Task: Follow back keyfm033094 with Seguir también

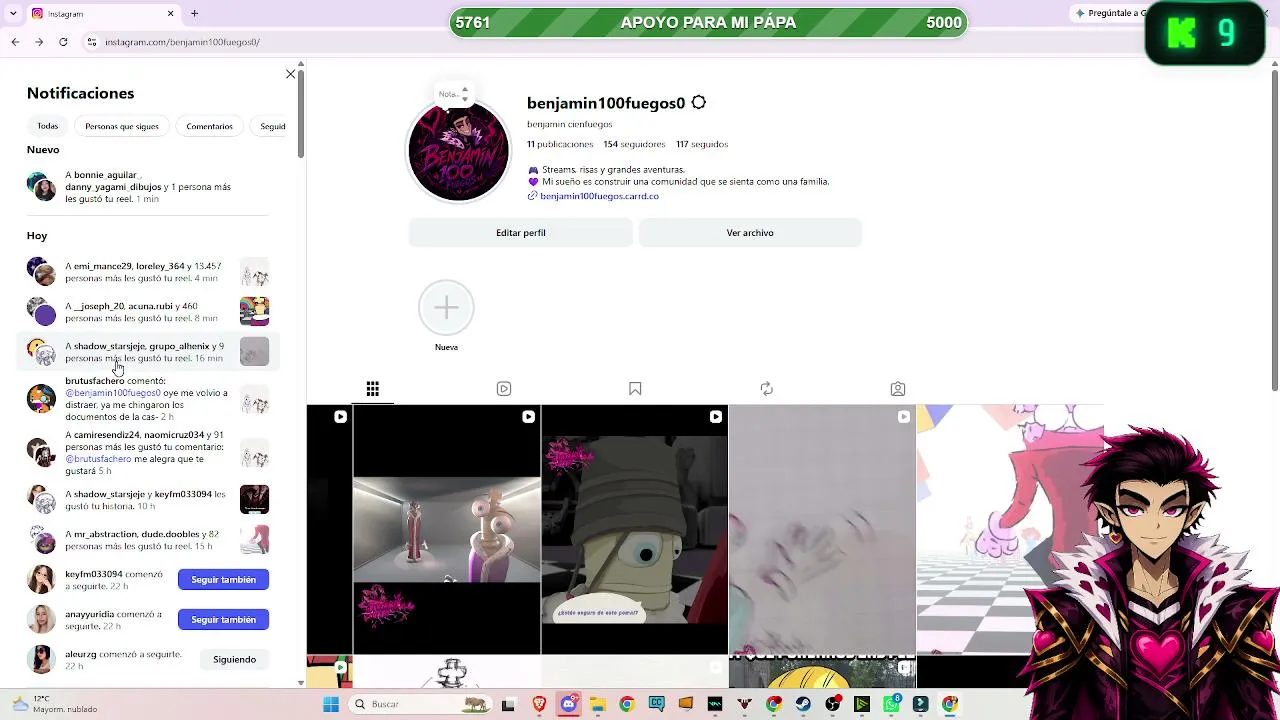Action: (x=223, y=580)
